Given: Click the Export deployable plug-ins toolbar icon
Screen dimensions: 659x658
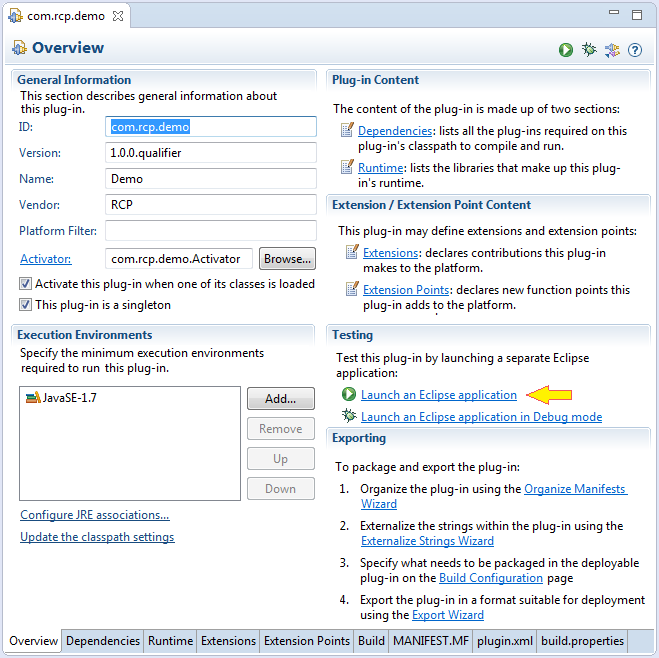Looking at the screenshot, I should click(x=612, y=50).
